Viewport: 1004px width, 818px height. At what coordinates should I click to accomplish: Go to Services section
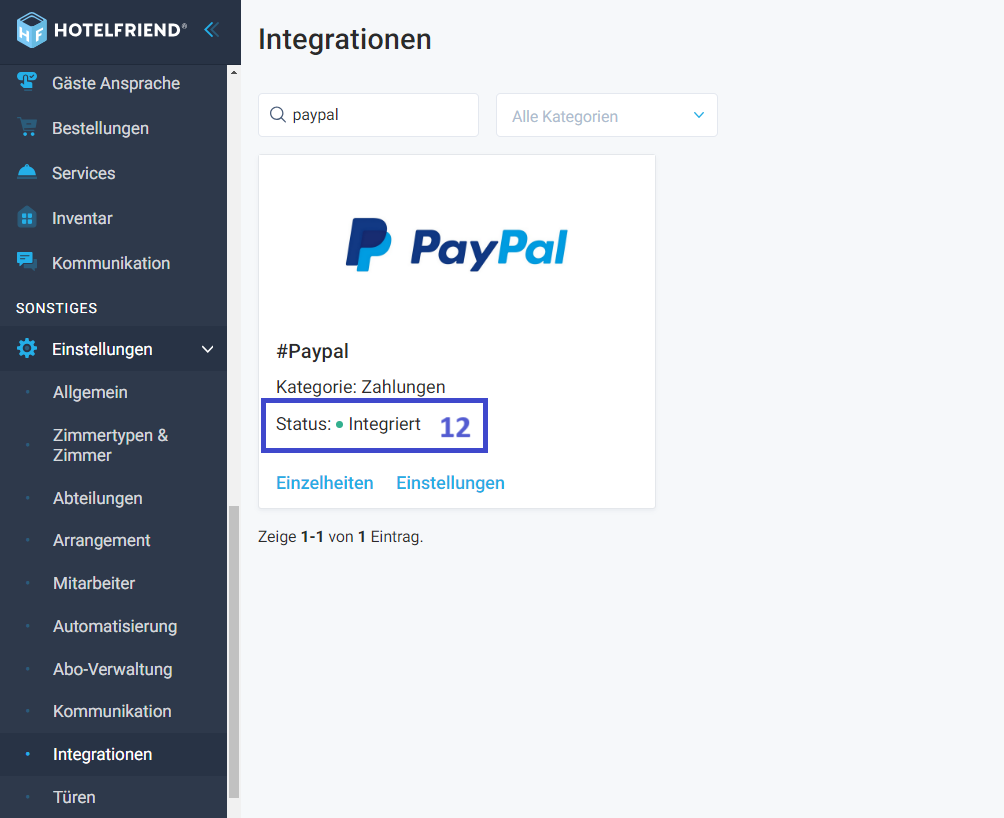pos(84,173)
